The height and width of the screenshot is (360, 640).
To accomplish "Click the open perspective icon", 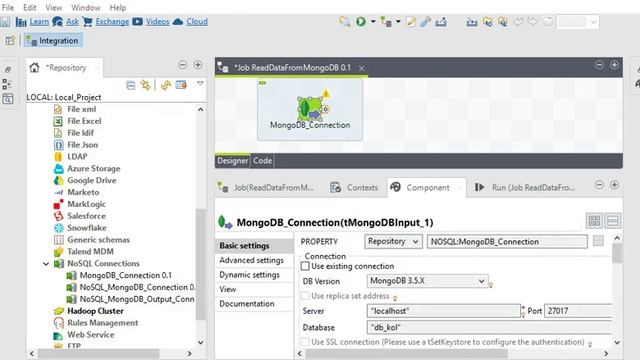I will 10,40.
